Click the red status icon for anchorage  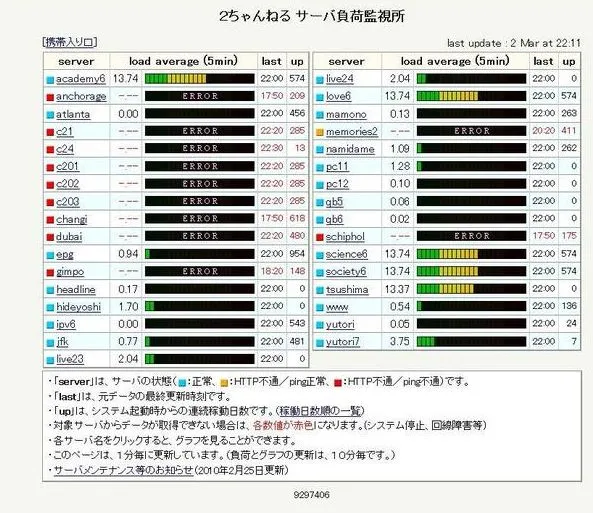[50, 97]
